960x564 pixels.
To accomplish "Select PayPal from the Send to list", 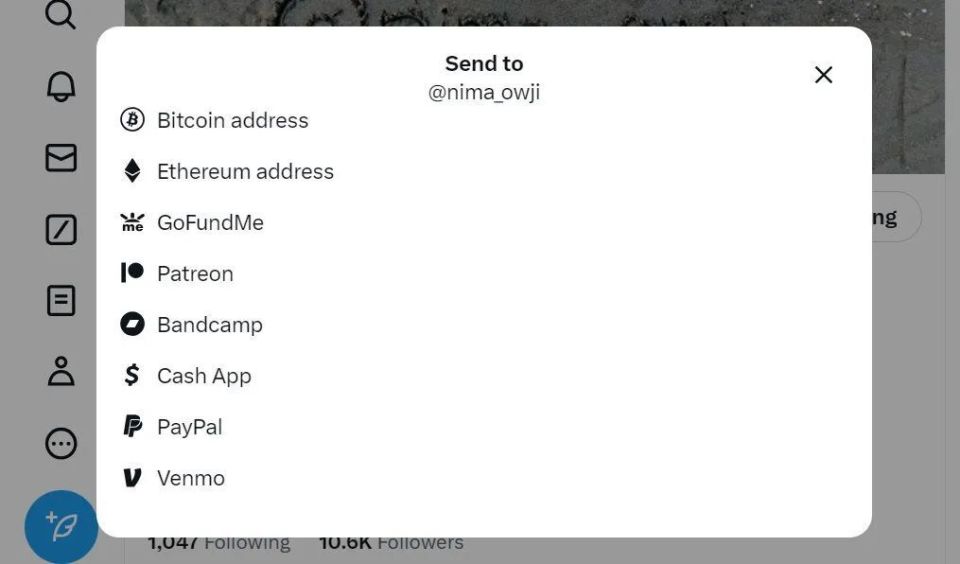I will click(x=190, y=427).
